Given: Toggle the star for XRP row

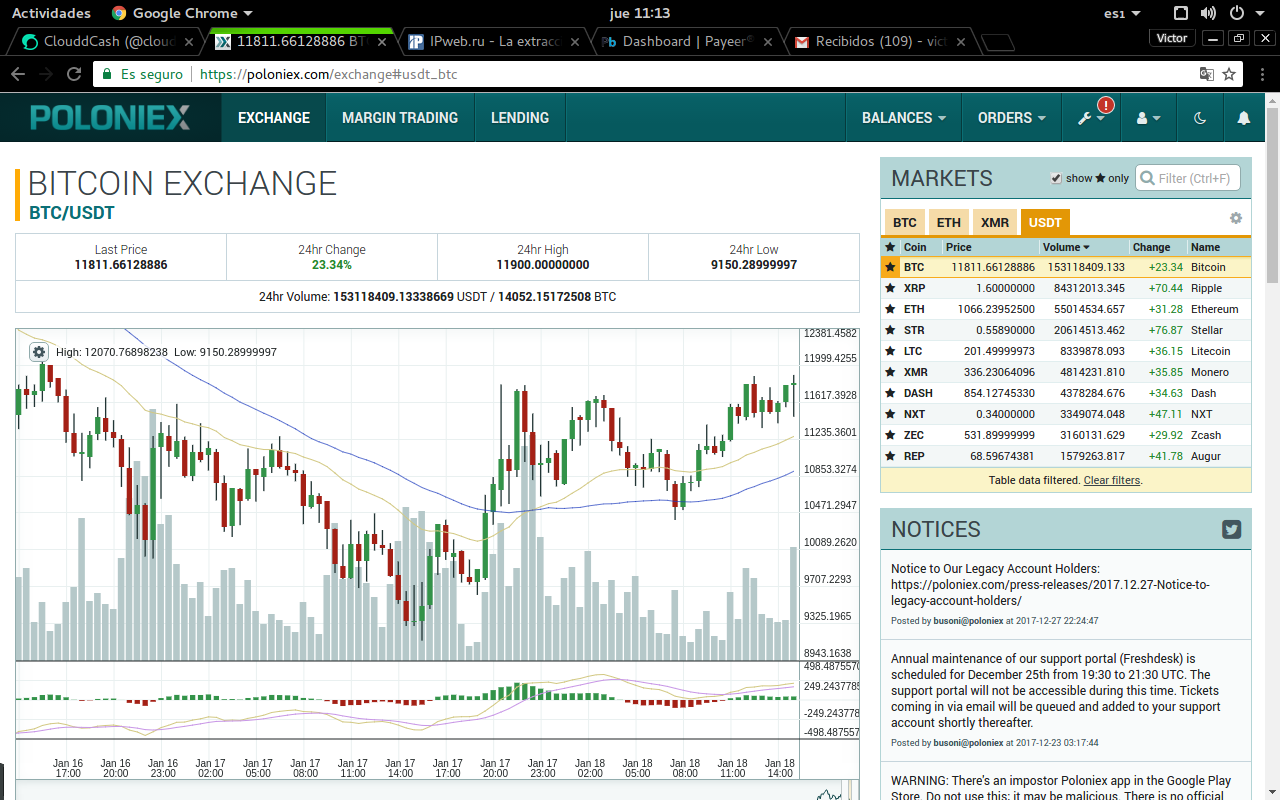Looking at the screenshot, I should tap(890, 288).
